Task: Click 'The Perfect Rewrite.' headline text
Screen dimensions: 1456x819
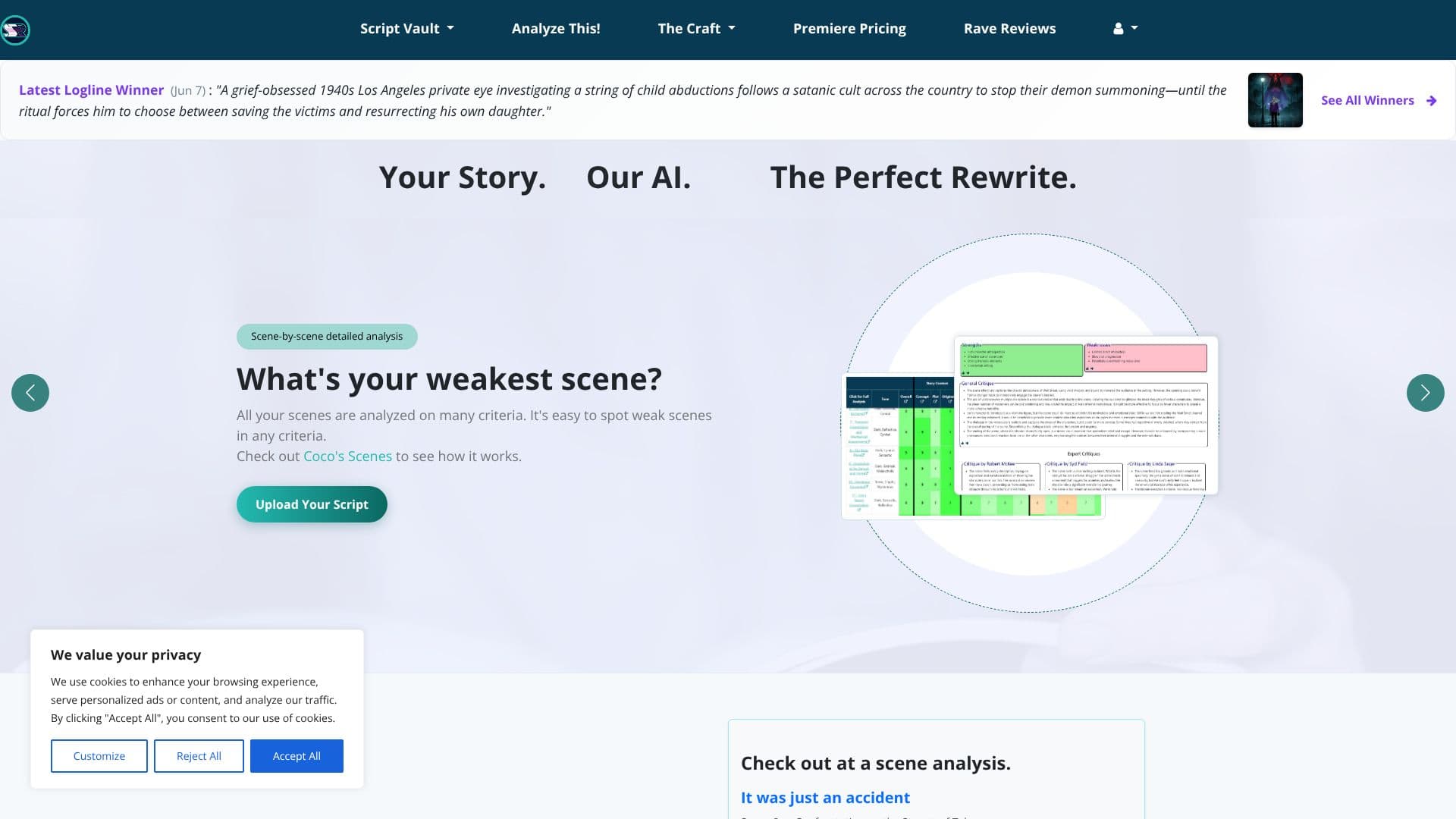Action: click(923, 177)
